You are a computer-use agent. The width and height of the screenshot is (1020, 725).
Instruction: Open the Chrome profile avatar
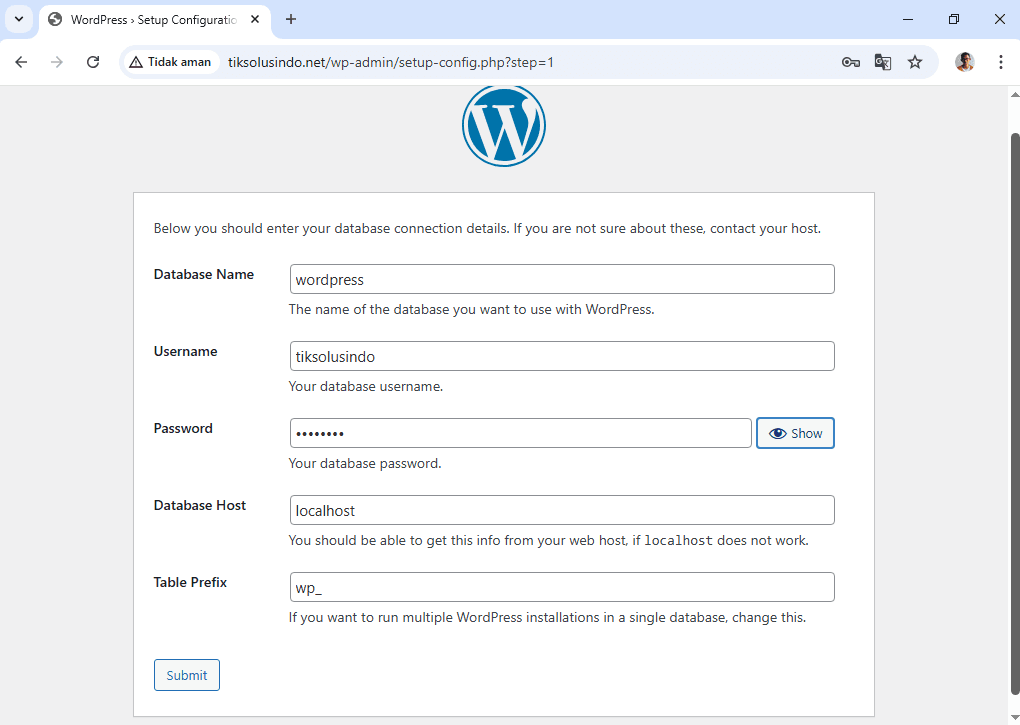point(964,62)
